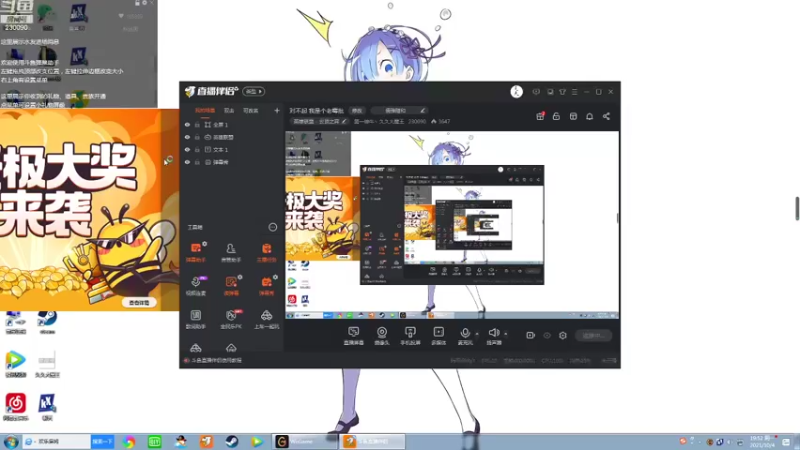Toggle visibility of the 文本 1 source
The image size is (800, 450).
[187, 149]
